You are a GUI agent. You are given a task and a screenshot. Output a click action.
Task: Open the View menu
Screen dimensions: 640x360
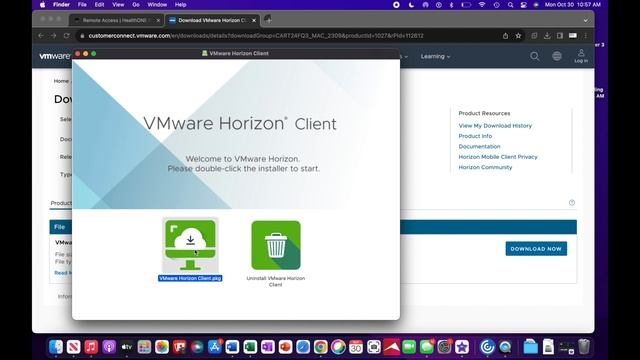pos(118,5)
